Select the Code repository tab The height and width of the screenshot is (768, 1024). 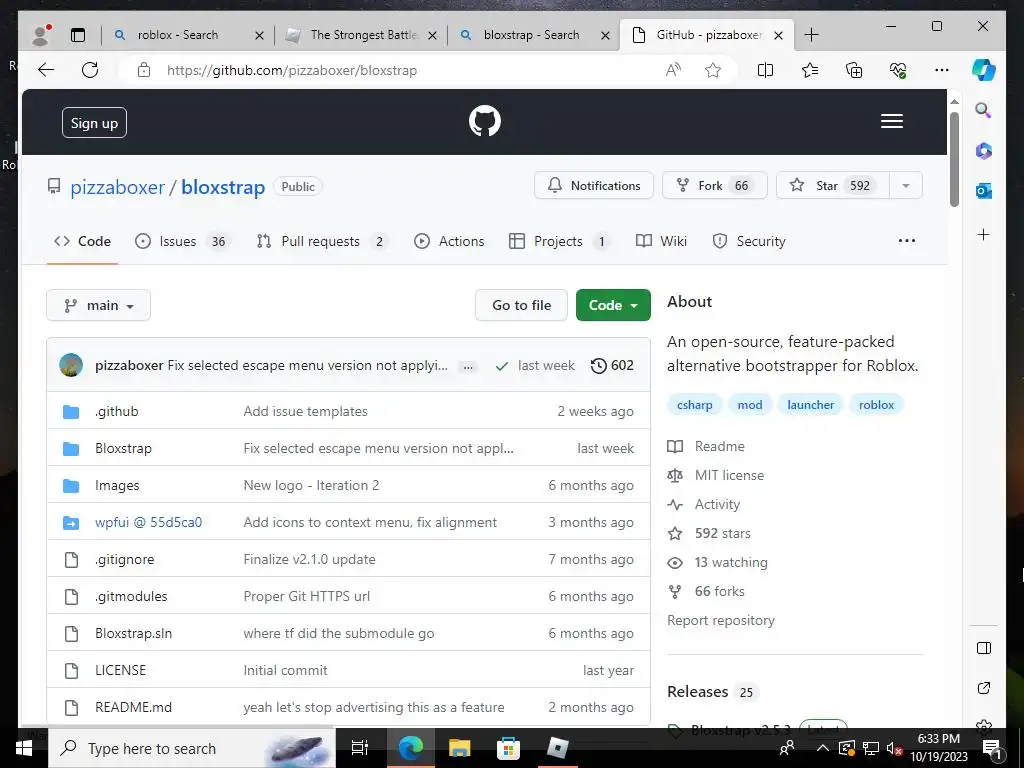(82, 242)
